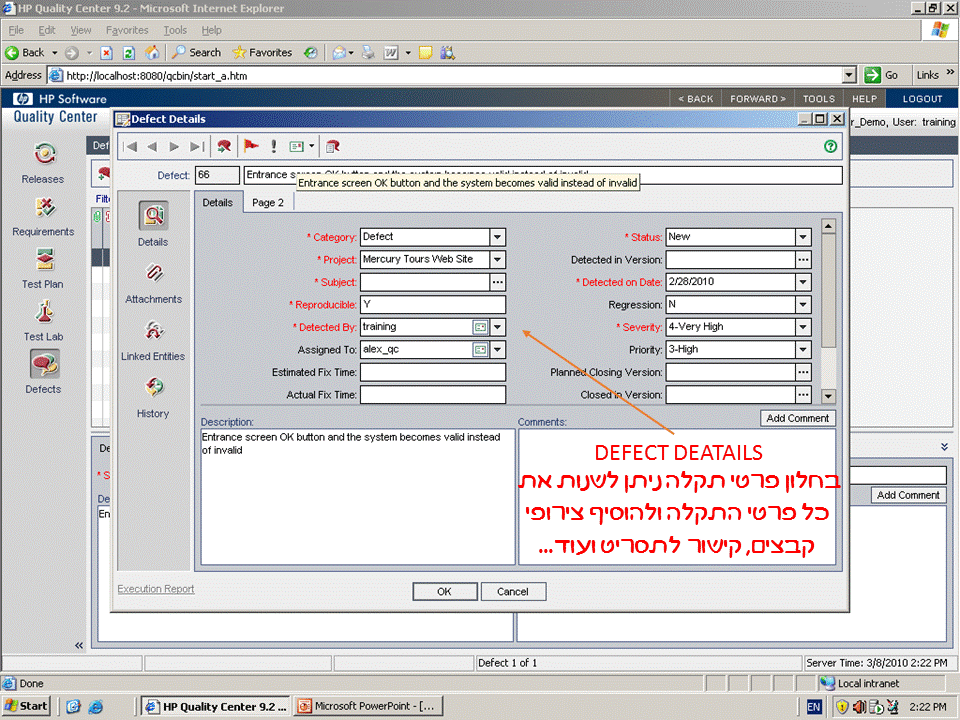Go to next defect arrow
Image resolution: width=960 pixels, height=720 pixels.
click(x=174, y=146)
